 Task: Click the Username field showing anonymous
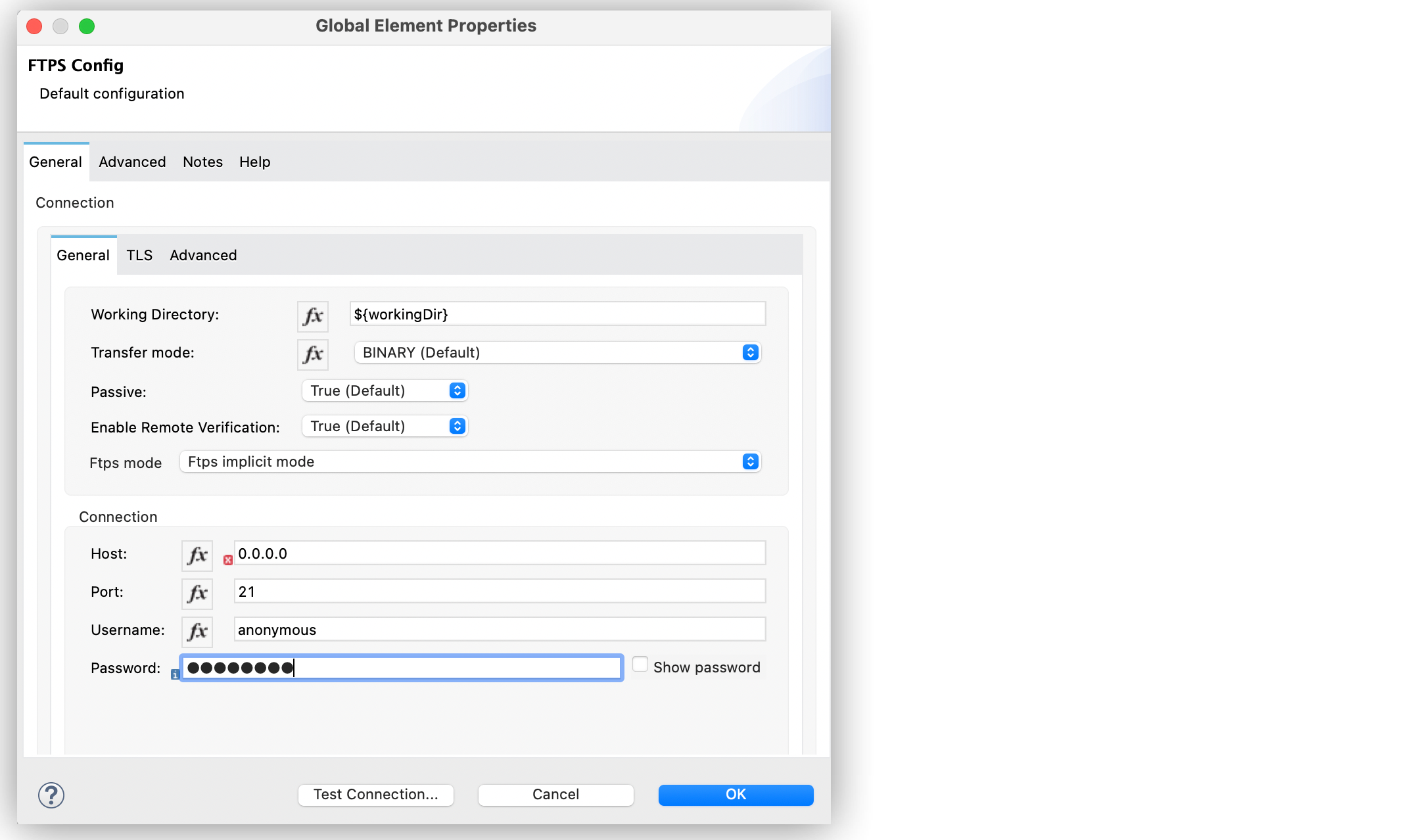tap(500, 630)
